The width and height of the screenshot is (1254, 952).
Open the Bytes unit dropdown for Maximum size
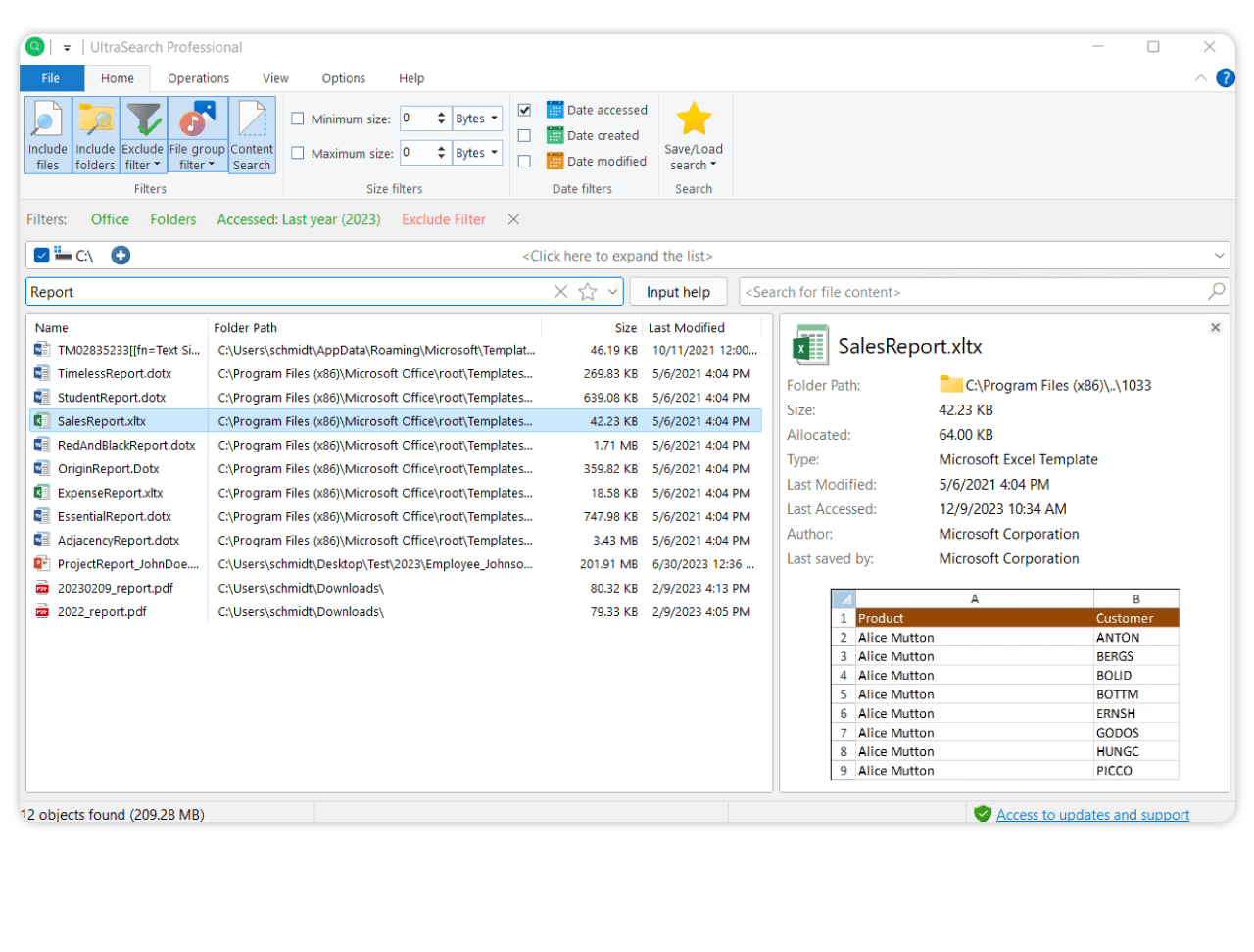[x=477, y=152]
